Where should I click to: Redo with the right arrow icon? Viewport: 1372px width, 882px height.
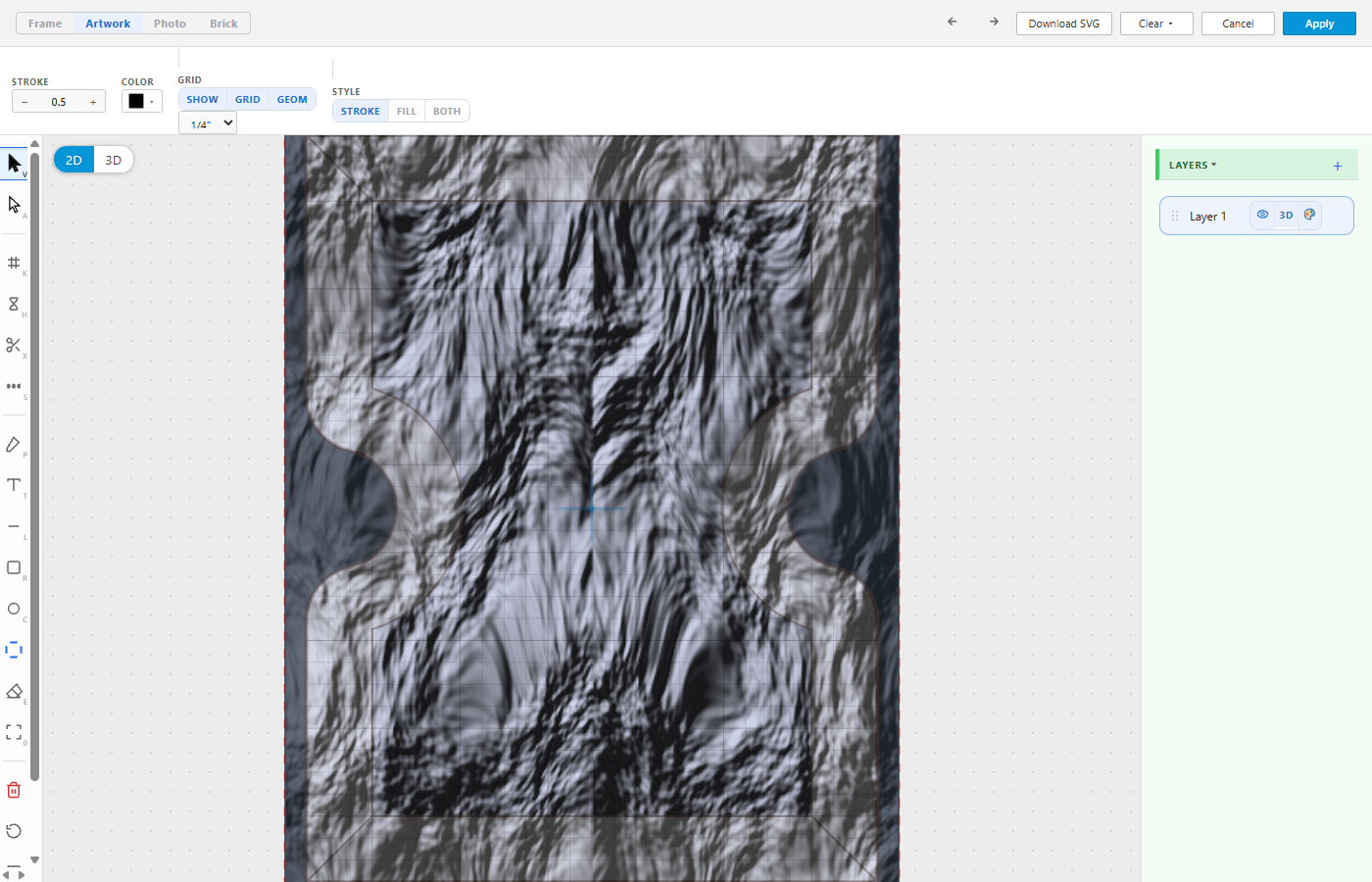(994, 22)
